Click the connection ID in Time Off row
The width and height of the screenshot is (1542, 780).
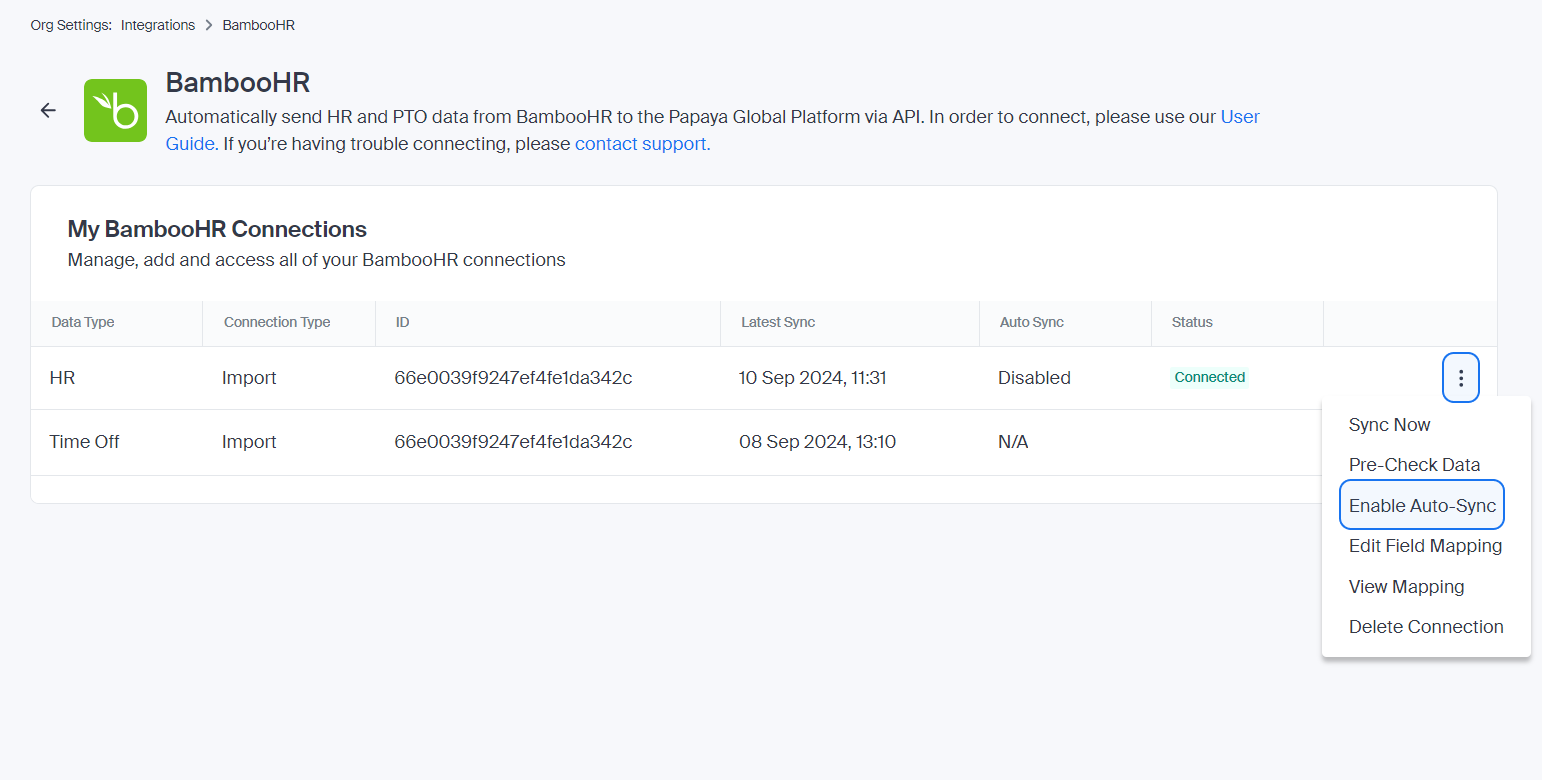click(x=513, y=442)
